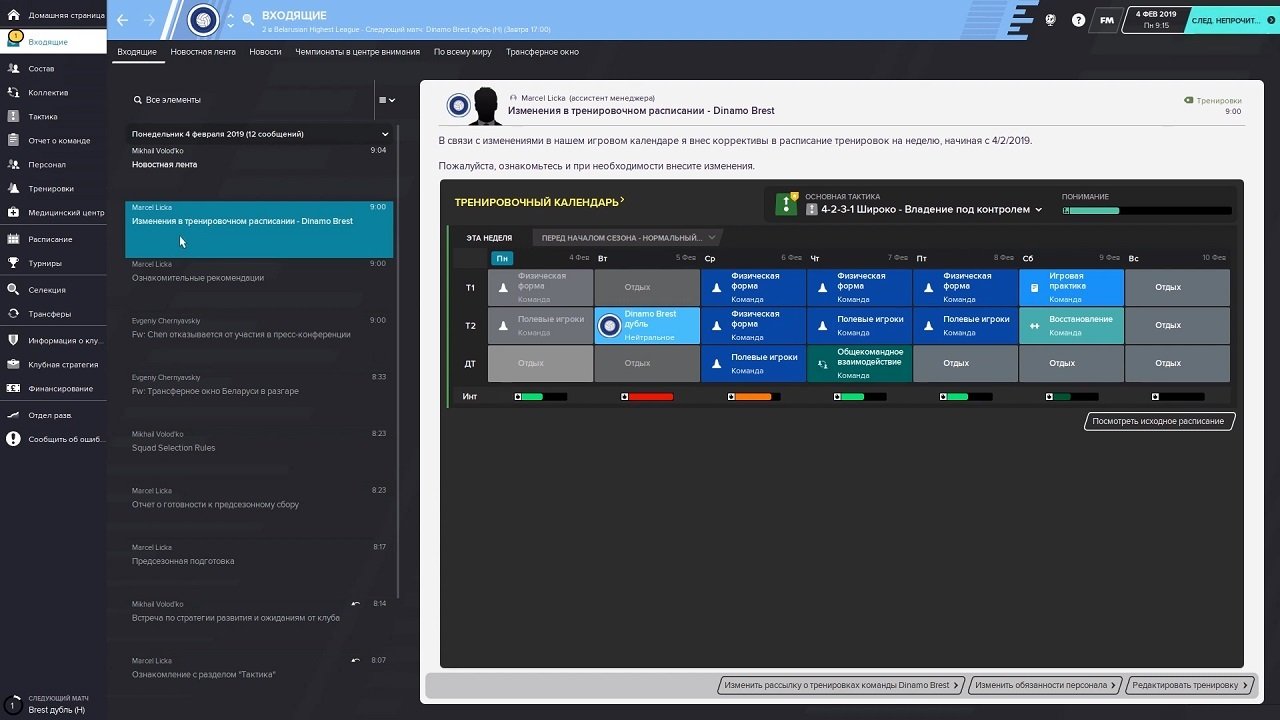Click Редактировать тренировку button

[1188, 685]
